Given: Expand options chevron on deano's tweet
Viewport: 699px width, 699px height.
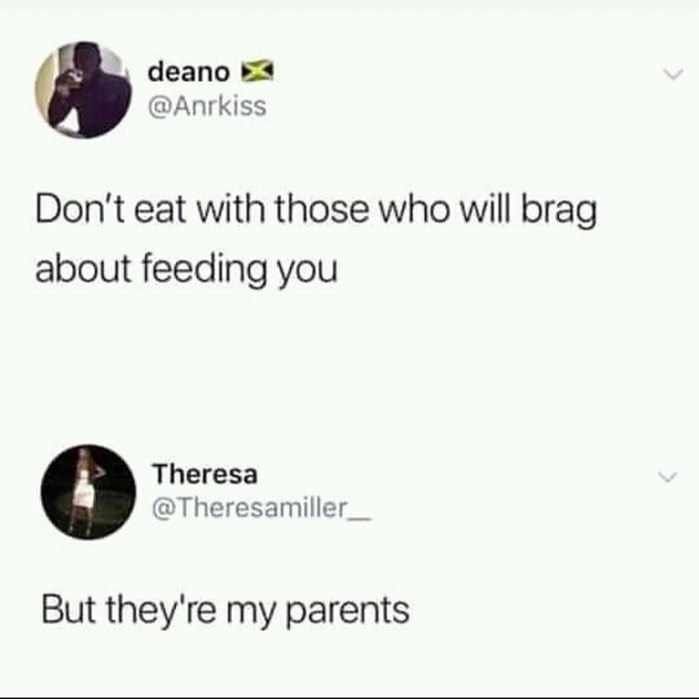Looking at the screenshot, I should pyautogui.click(x=672, y=74).
